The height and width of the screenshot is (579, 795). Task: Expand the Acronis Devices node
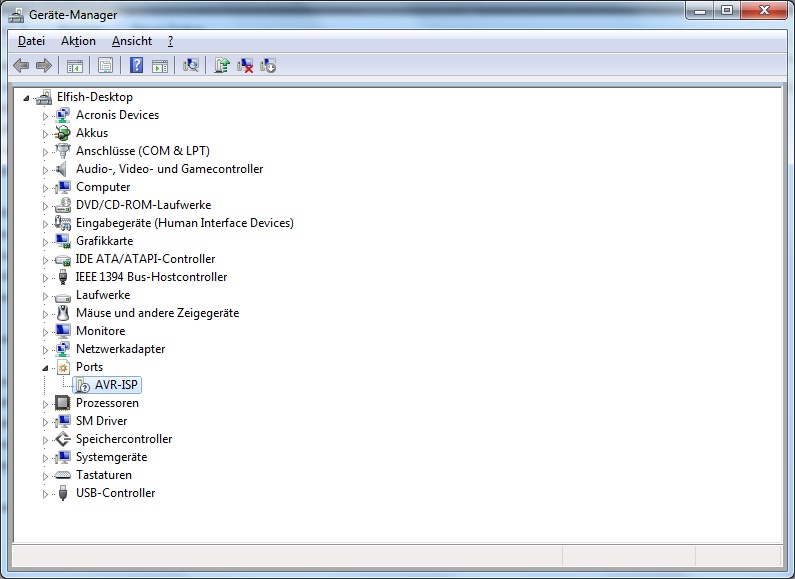point(45,116)
